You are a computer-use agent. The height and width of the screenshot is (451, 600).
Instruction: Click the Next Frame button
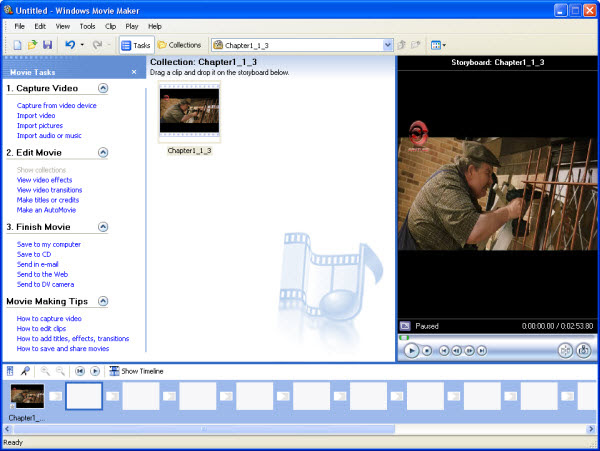click(469, 350)
